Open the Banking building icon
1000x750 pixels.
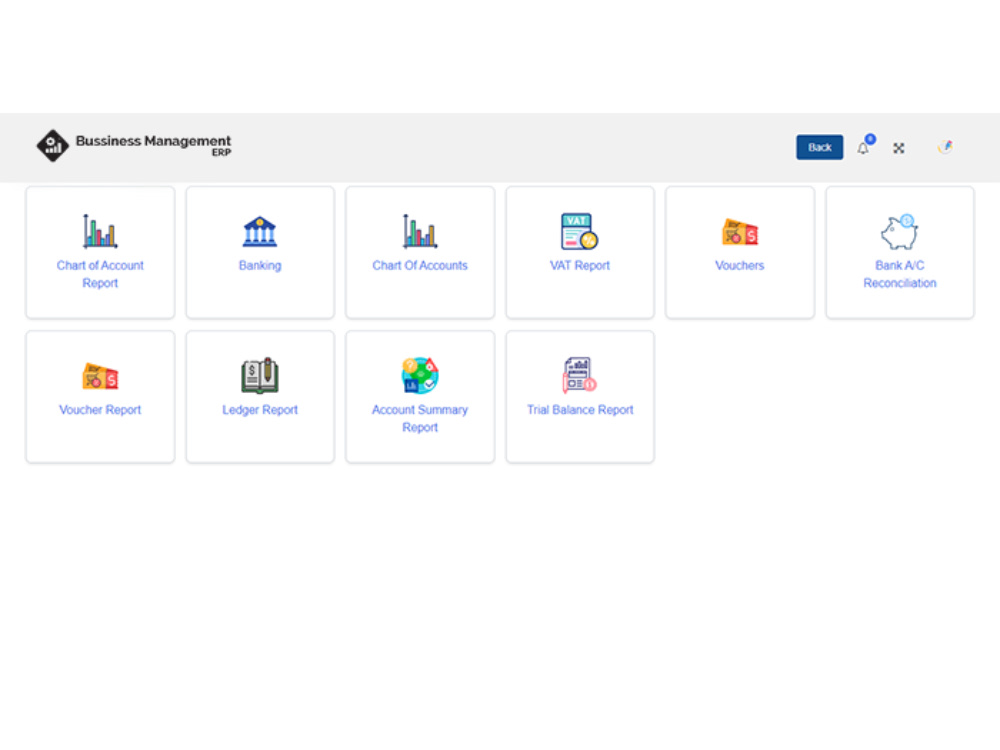pos(260,232)
